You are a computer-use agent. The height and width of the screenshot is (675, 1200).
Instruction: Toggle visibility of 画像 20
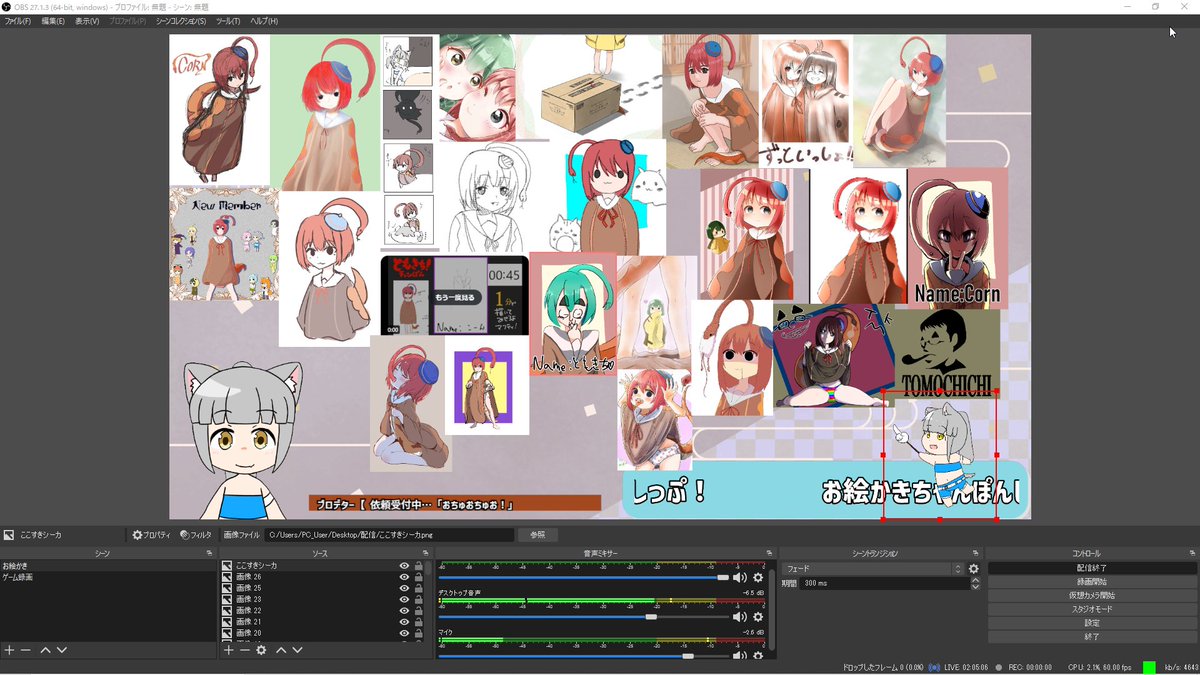[405, 633]
